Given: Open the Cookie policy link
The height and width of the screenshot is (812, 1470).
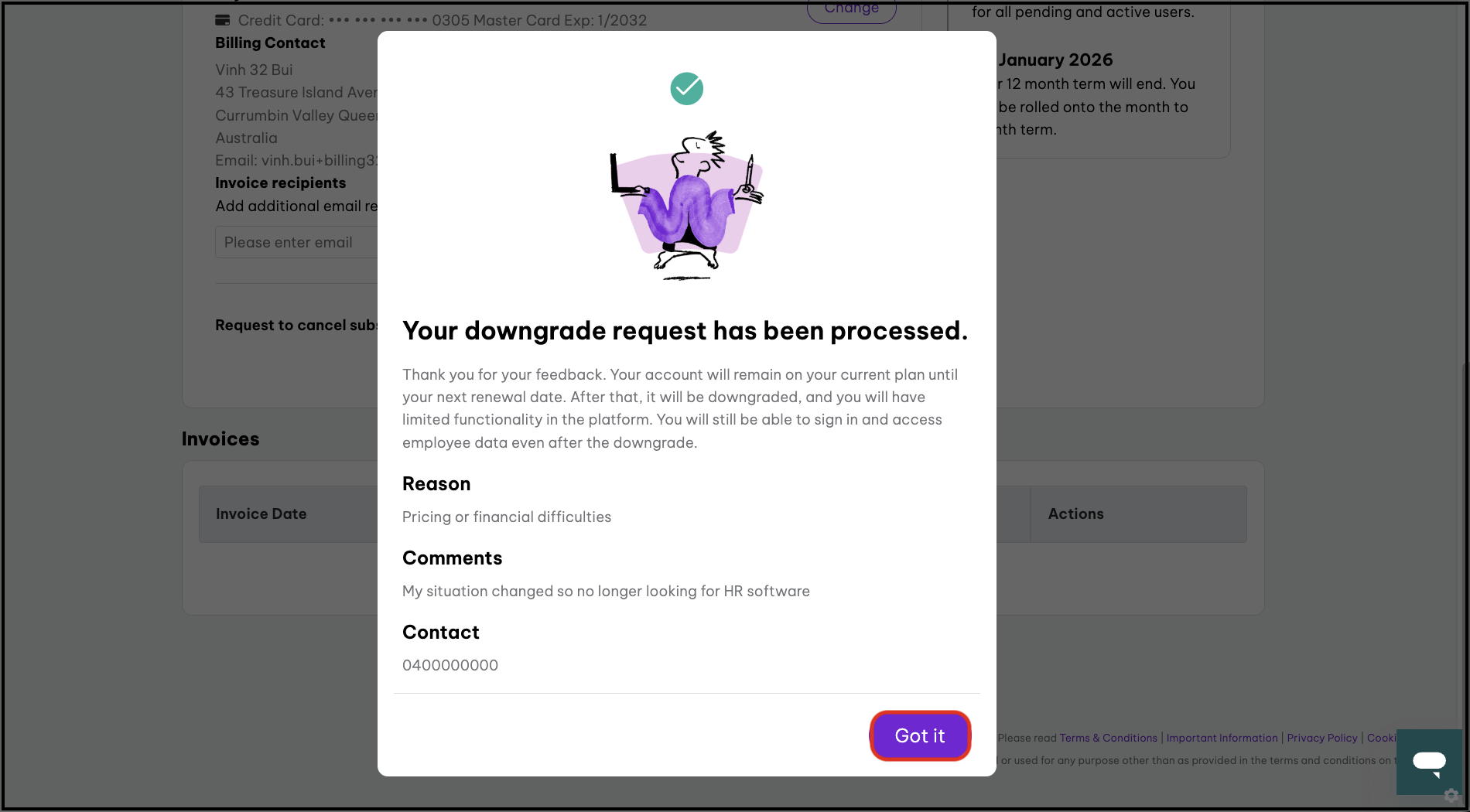Looking at the screenshot, I should pyautogui.click(x=1381, y=738).
